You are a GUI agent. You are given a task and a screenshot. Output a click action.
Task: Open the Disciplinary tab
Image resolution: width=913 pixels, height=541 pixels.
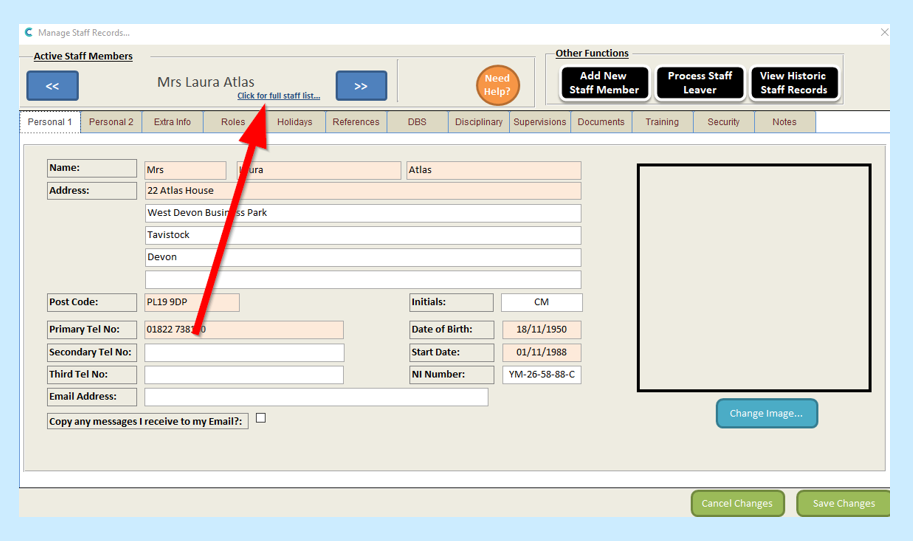[x=479, y=122]
